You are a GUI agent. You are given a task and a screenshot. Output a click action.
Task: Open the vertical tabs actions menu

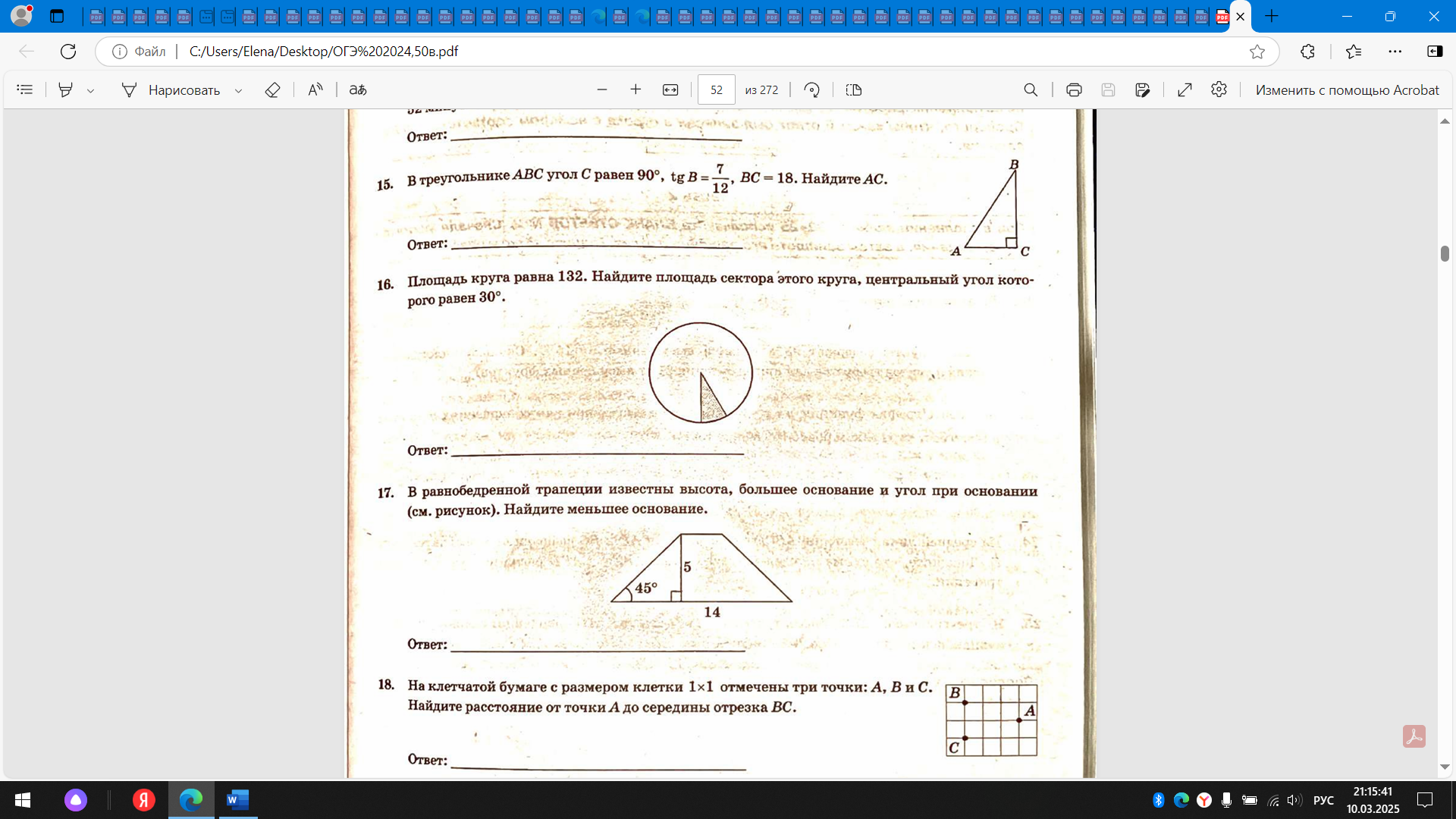(x=57, y=16)
